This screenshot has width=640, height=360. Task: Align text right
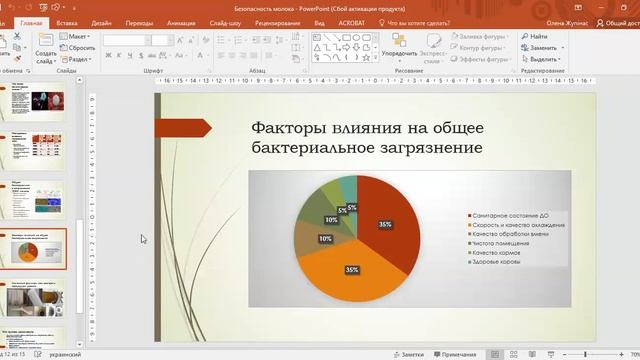(x=242, y=55)
